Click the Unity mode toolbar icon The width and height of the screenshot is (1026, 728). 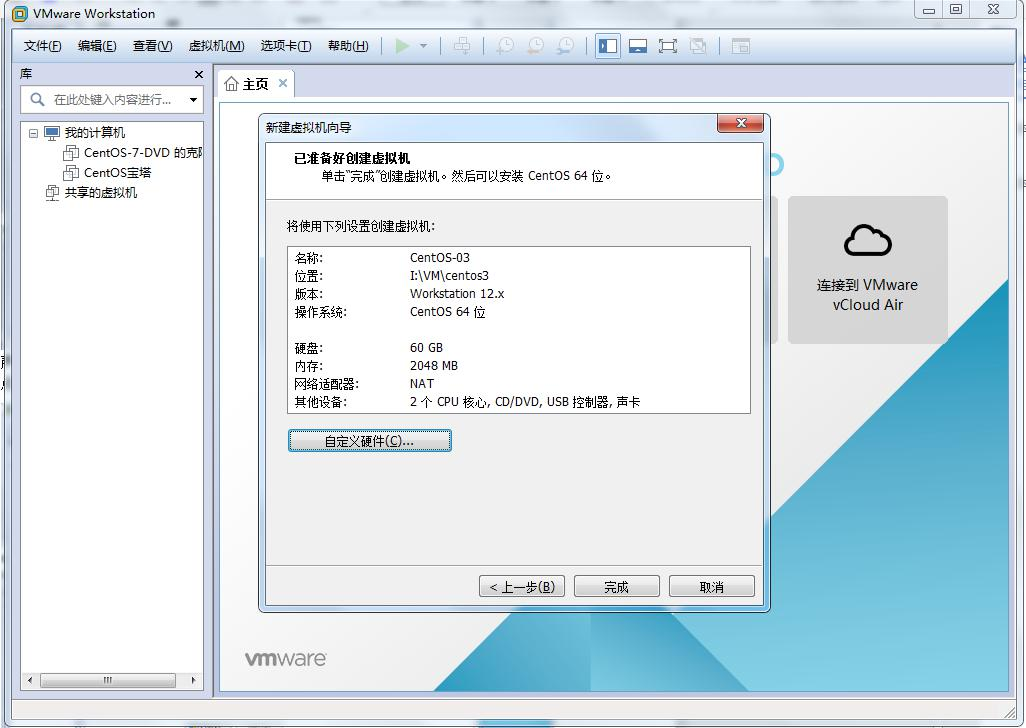(698, 46)
